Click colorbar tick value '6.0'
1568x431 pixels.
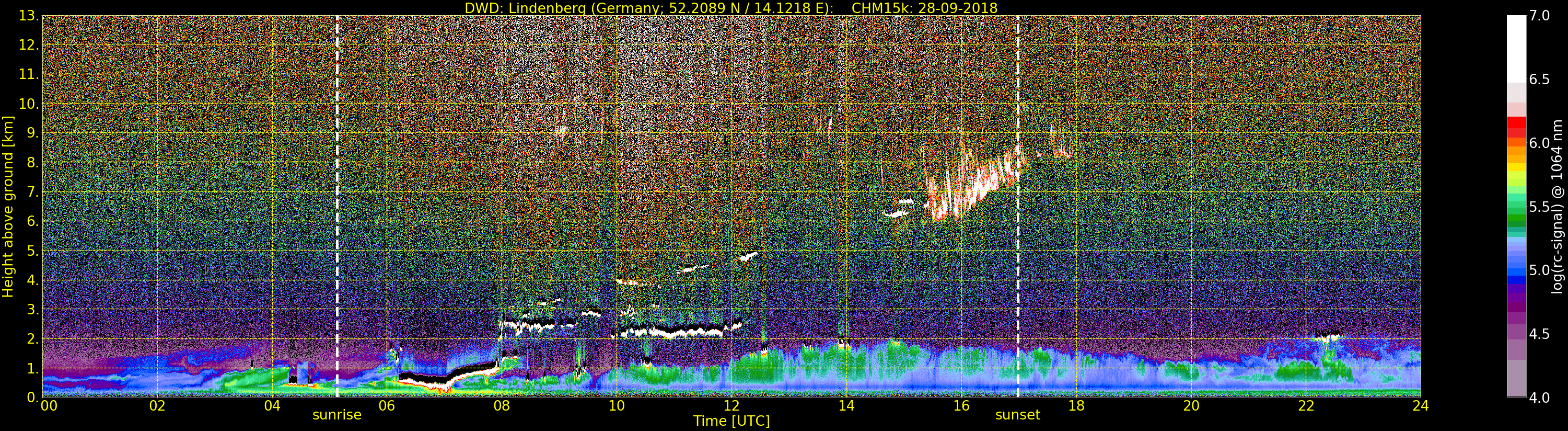(x=1539, y=143)
